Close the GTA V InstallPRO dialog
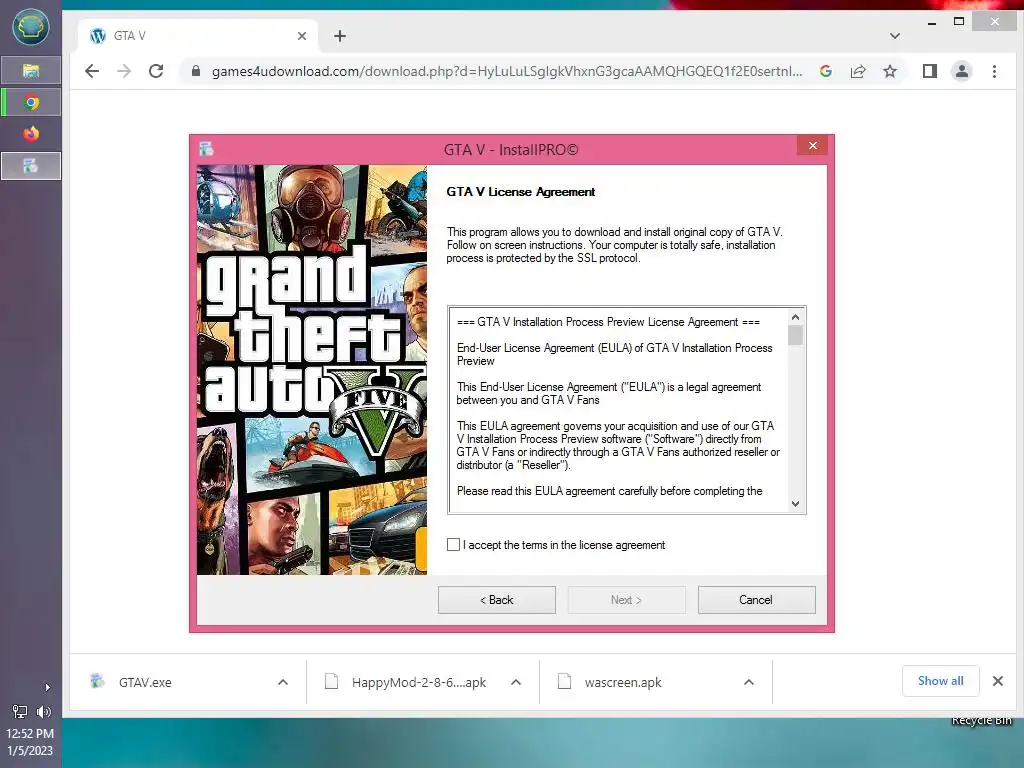The image size is (1024, 768). click(812, 146)
